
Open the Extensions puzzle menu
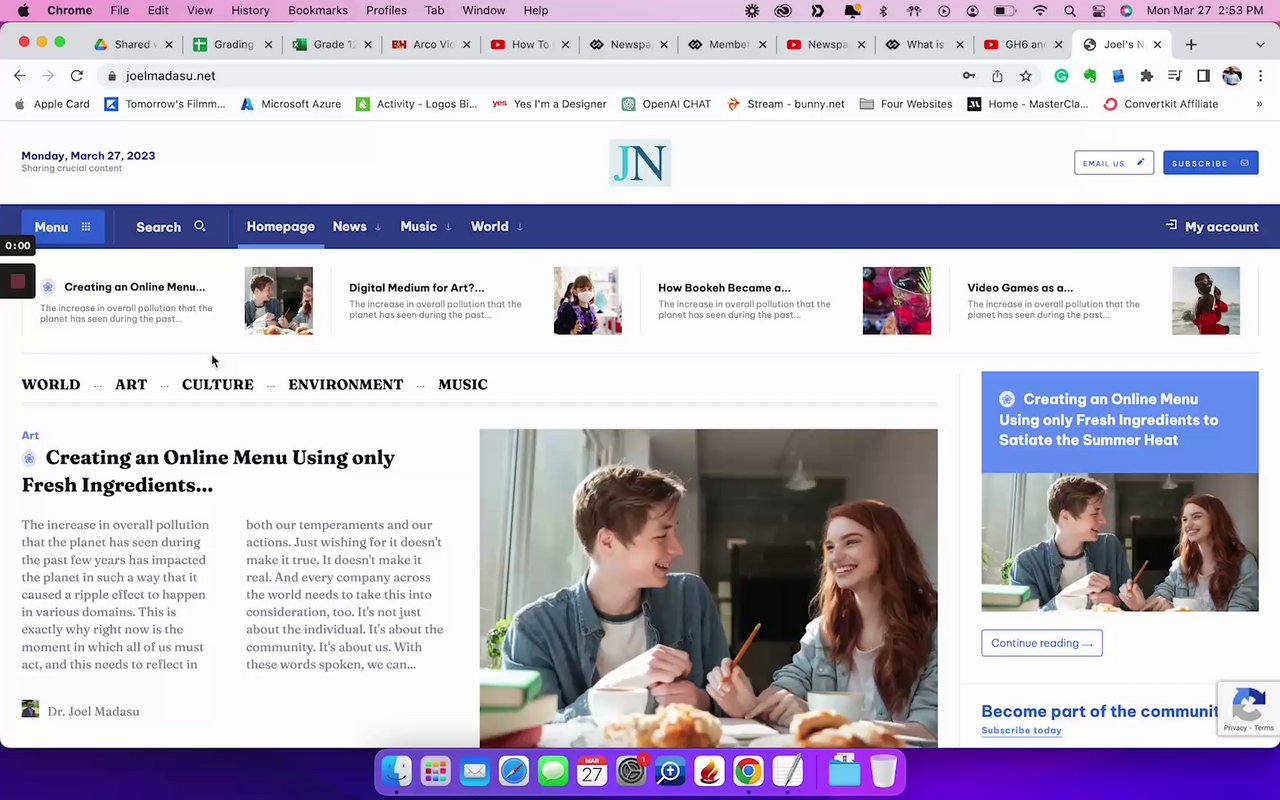point(1147,76)
